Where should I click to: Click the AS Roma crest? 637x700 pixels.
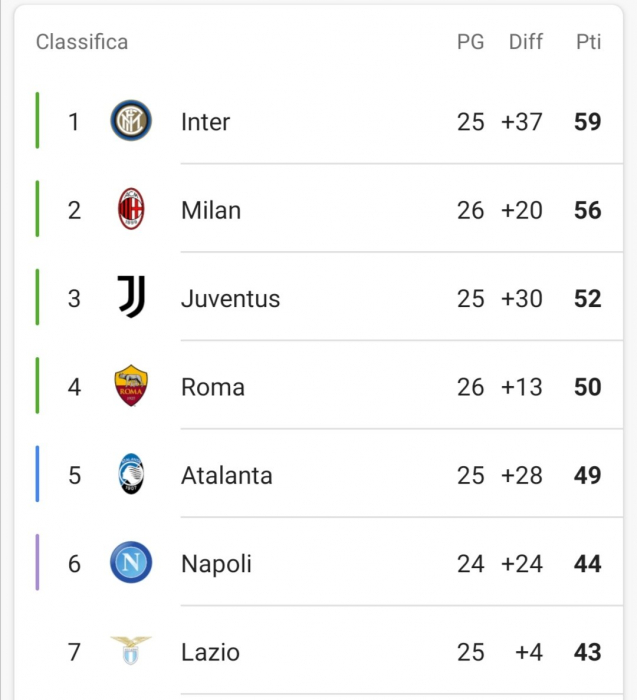(131, 385)
